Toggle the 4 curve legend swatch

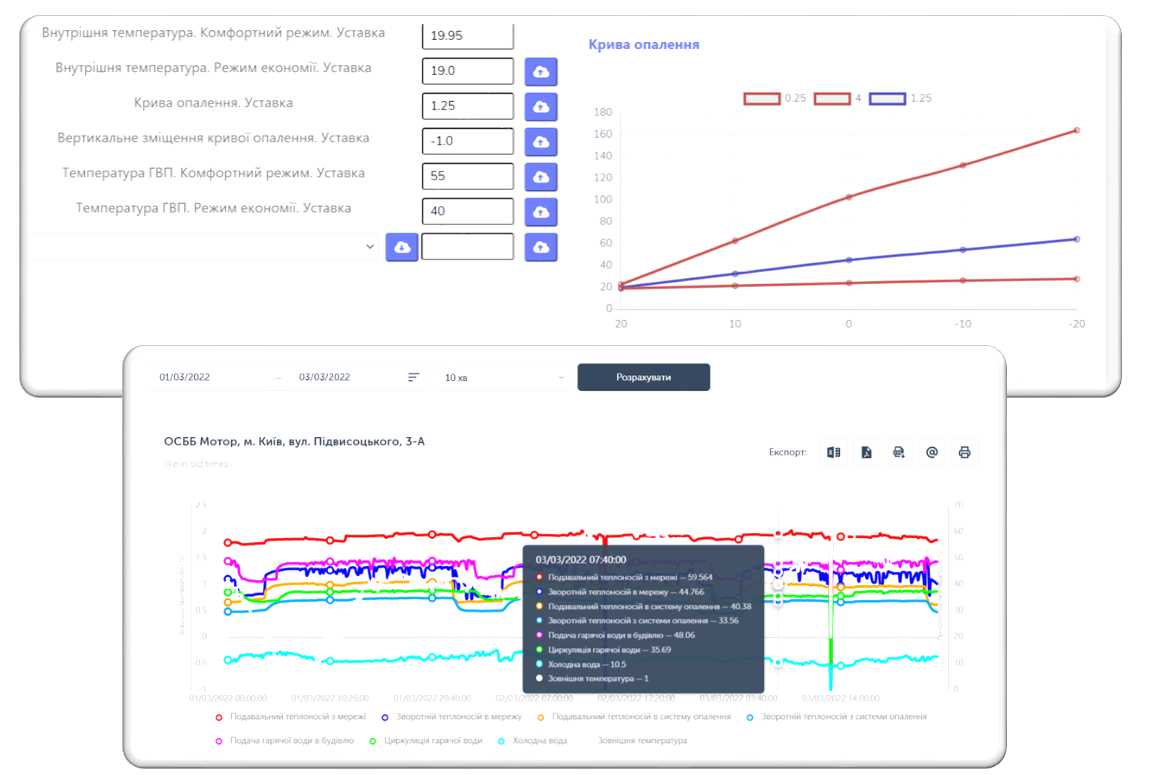coord(832,98)
